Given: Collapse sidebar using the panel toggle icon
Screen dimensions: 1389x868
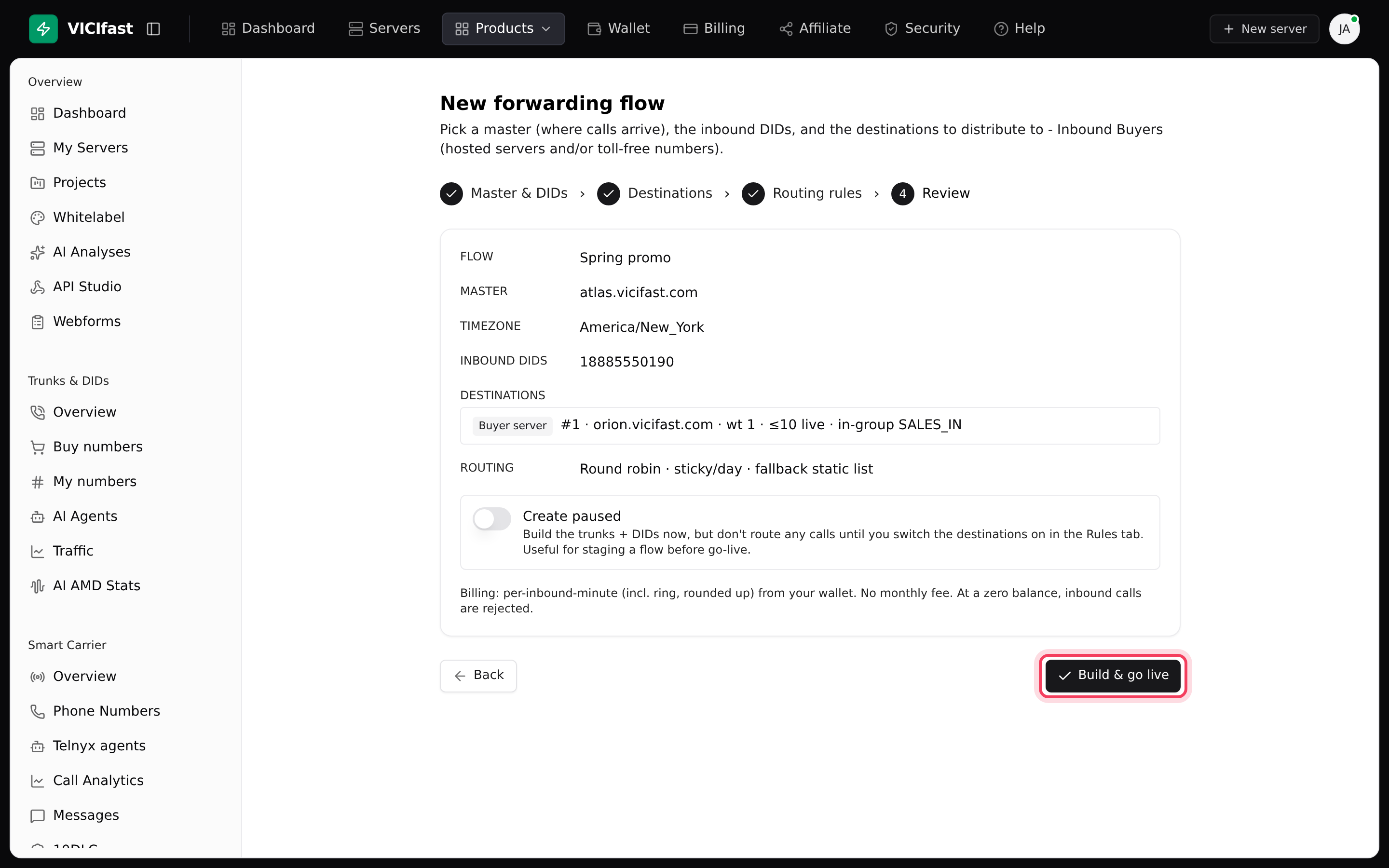Looking at the screenshot, I should point(153,29).
